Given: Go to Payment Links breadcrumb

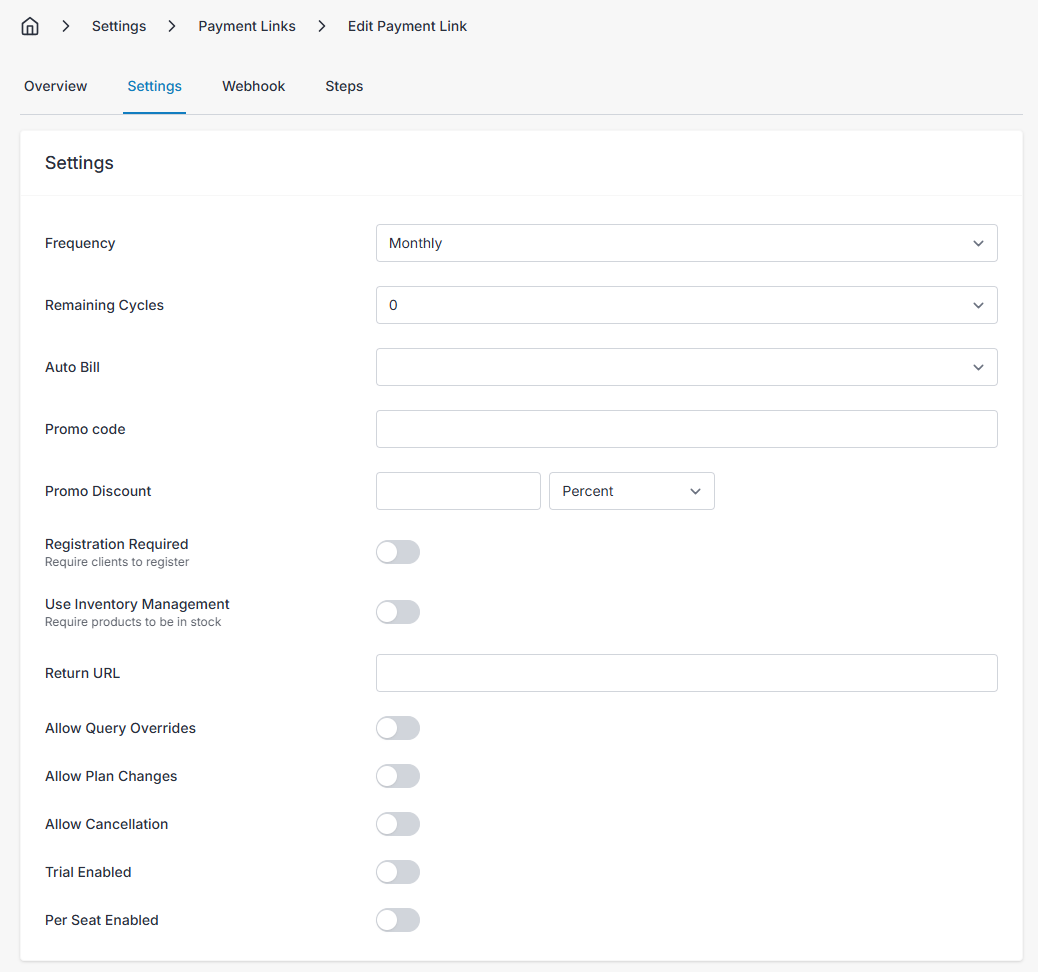Looking at the screenshot, I should click(x=247, y=26).
